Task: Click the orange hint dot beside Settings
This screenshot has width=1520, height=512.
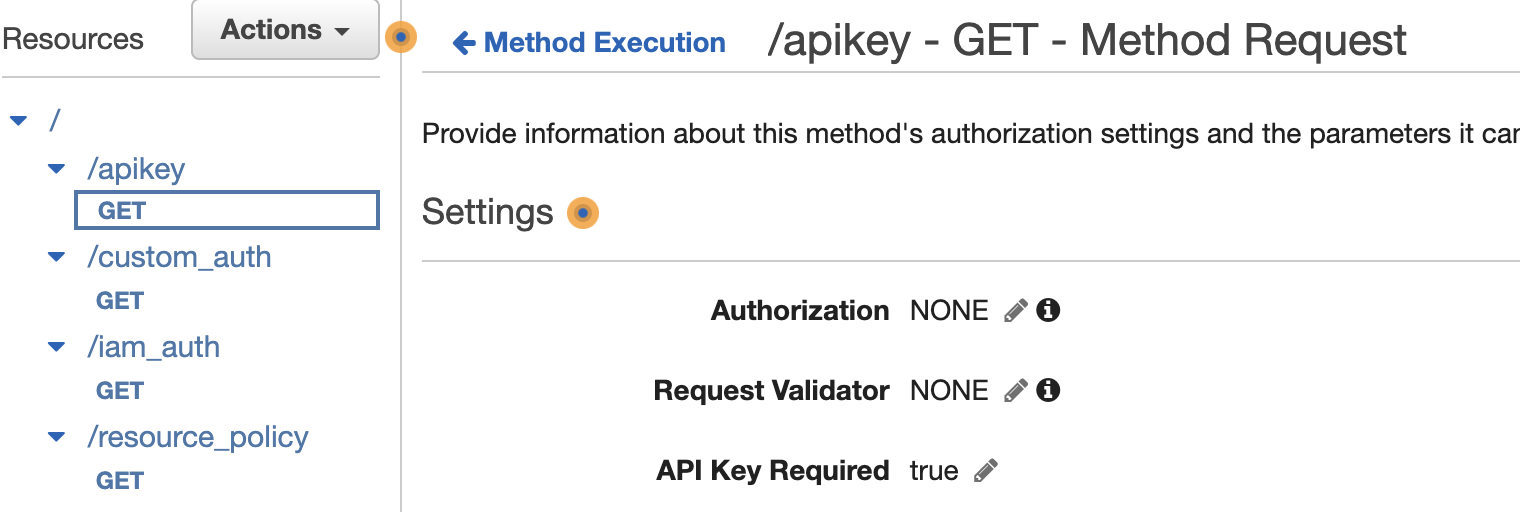Action: [582, 213]
